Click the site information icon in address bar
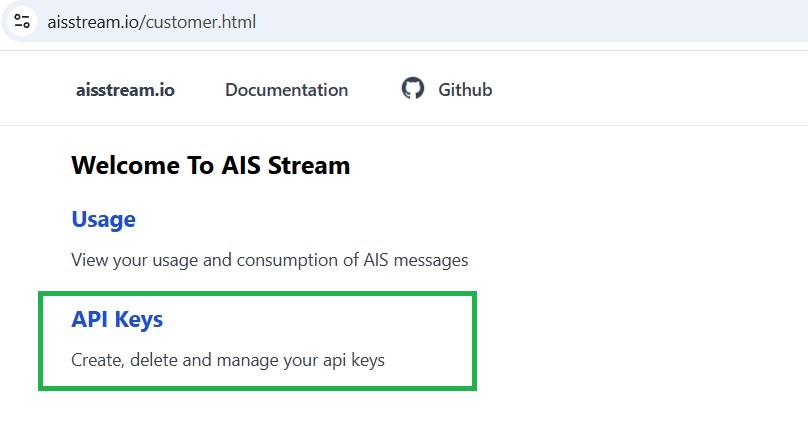The image size is (808, 431). pyautogui.click(x=22, y=21)
